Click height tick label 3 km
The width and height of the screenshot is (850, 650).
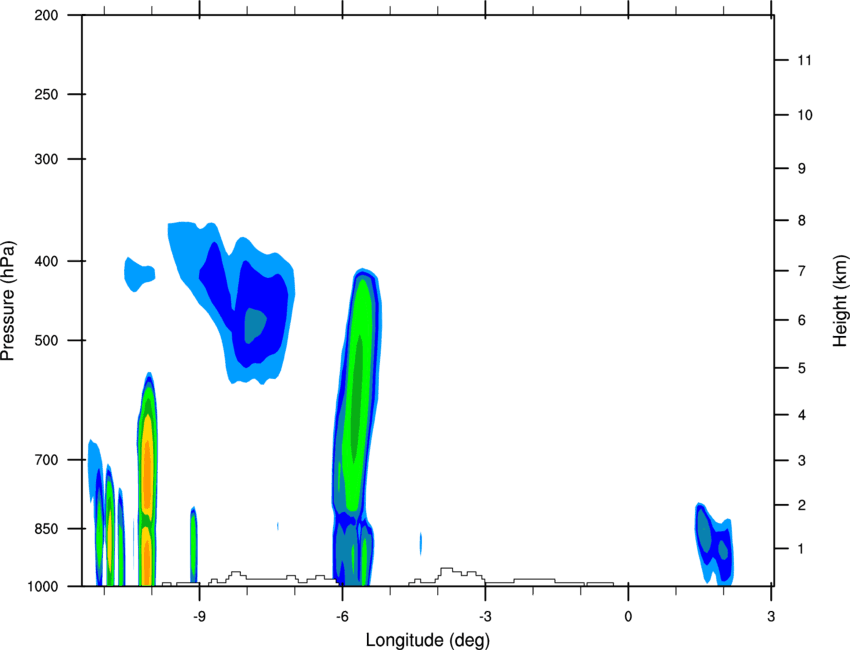coord(801,461)
